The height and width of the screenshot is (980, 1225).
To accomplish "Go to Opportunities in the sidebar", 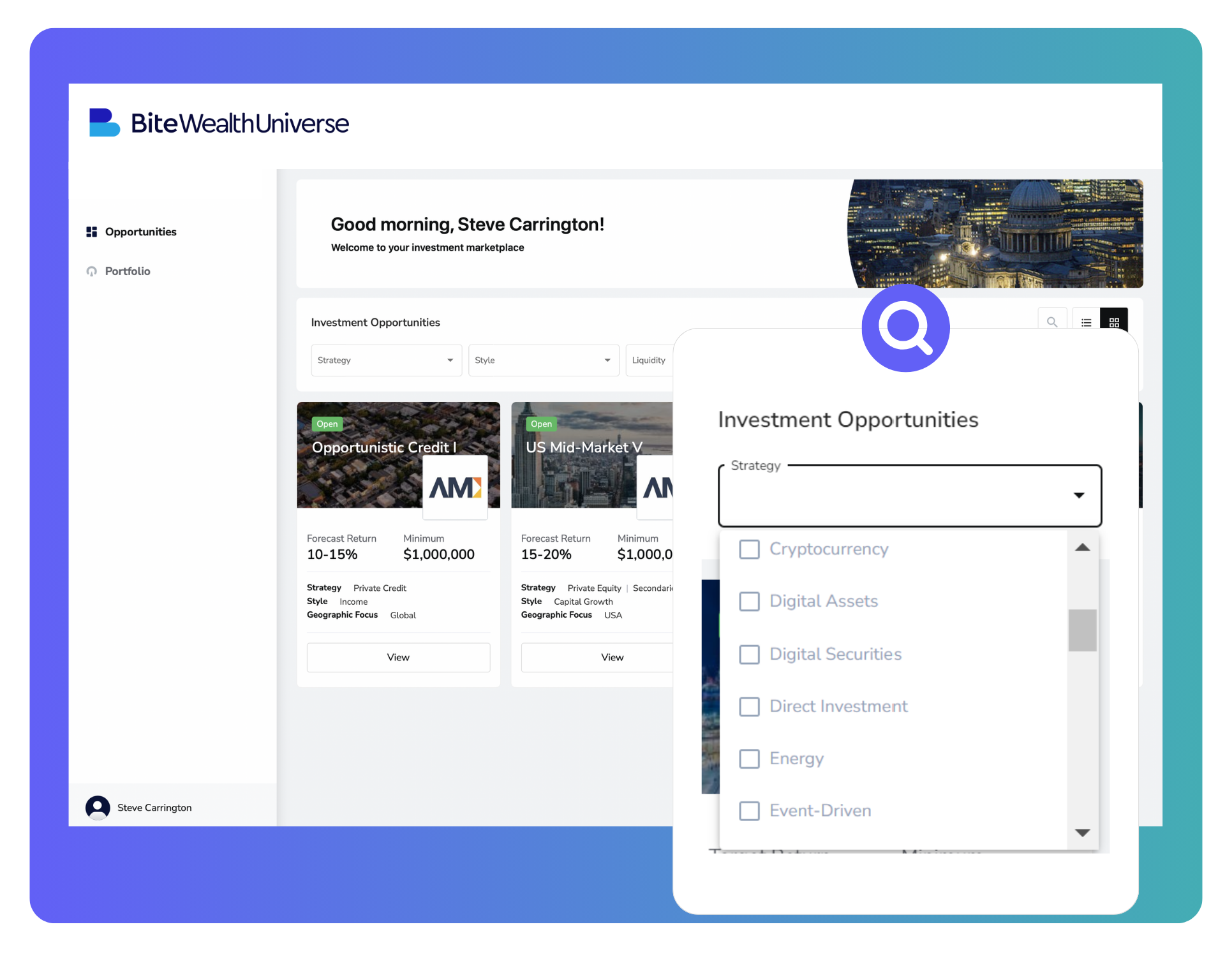I will pos(140,232).
